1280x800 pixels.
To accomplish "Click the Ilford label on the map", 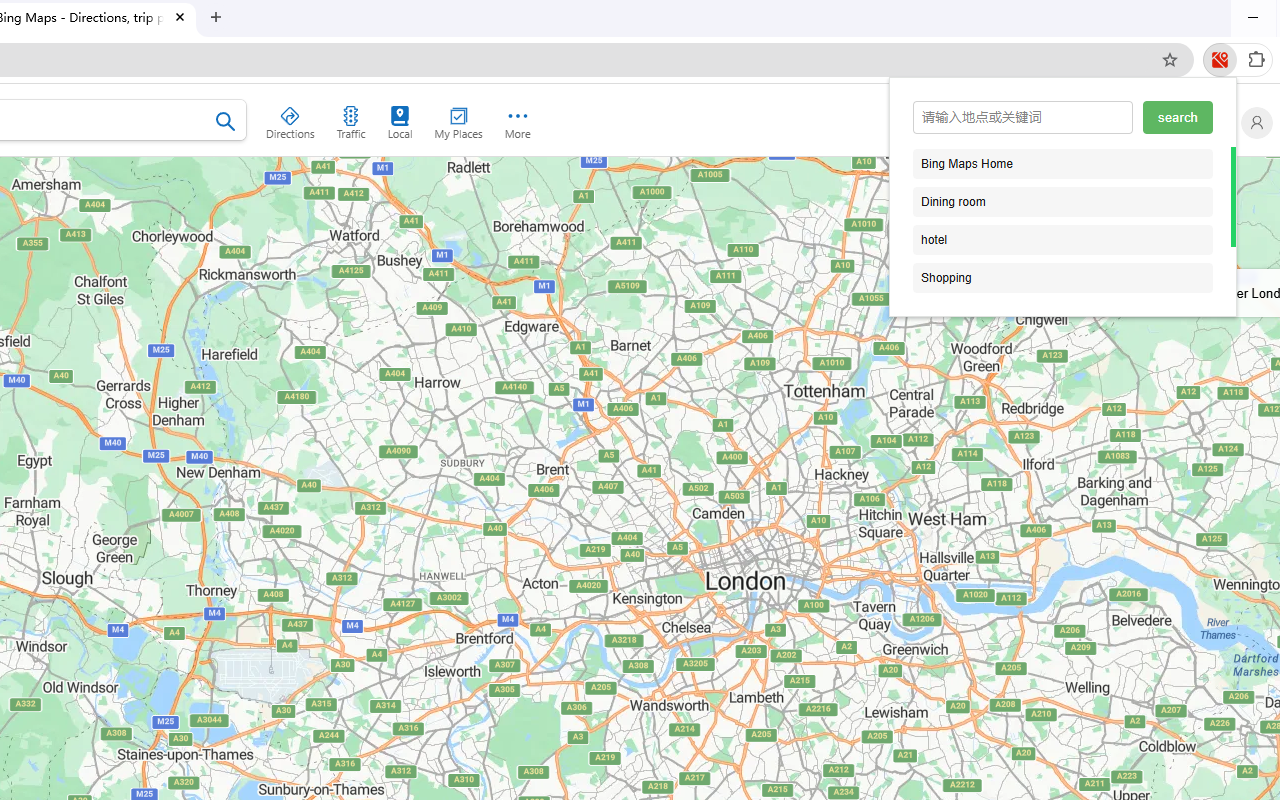I will 1038,464.
